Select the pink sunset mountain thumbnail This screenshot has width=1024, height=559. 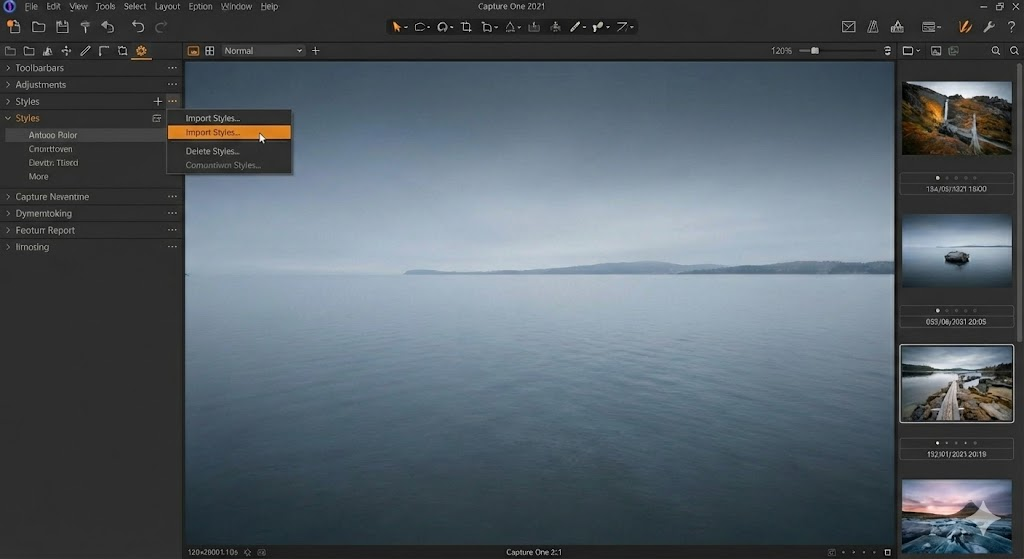[957, 517]
